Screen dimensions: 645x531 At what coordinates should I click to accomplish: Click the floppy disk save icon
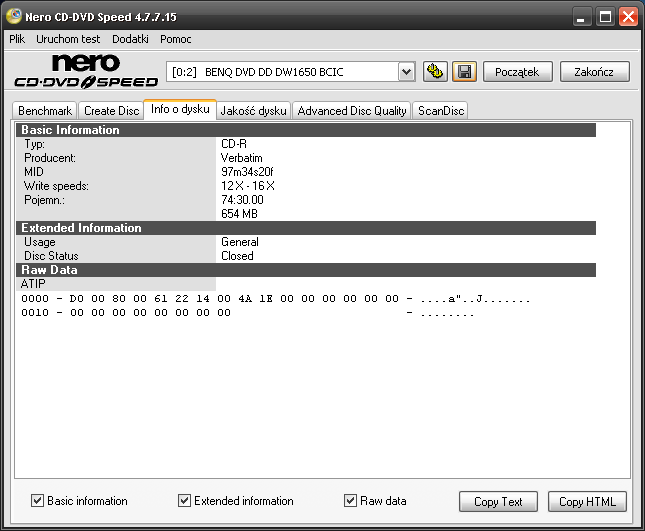click(464, 72)
